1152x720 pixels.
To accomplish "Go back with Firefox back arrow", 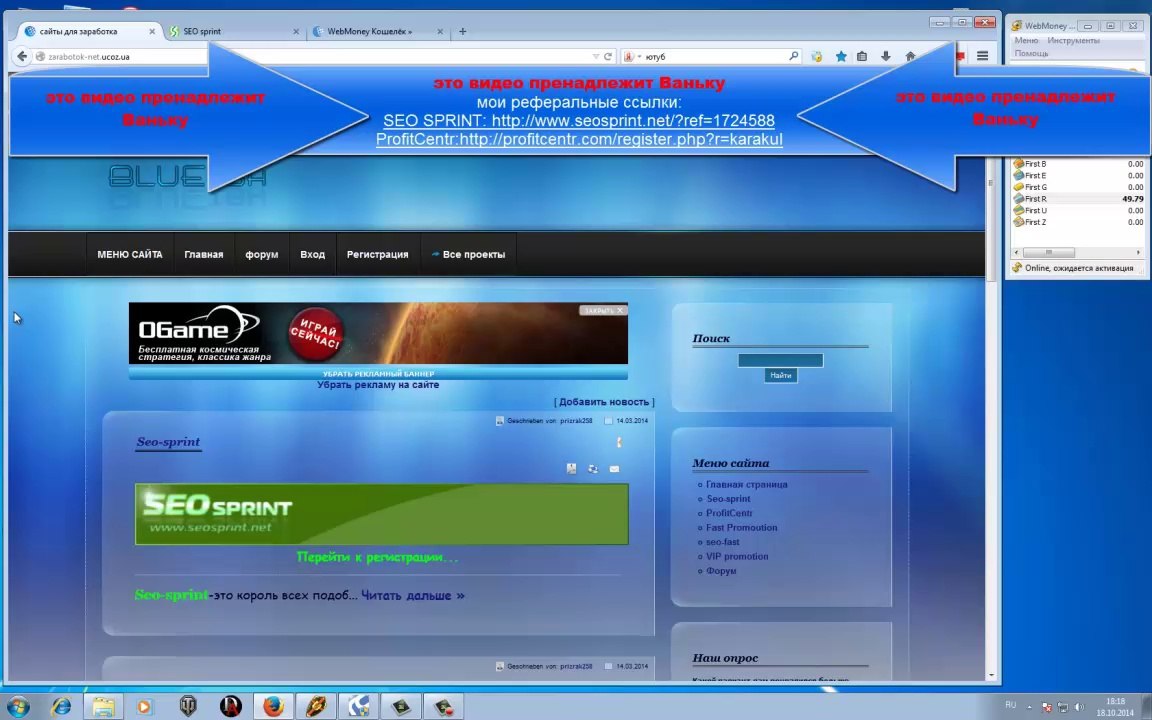I will coord(22,56).
